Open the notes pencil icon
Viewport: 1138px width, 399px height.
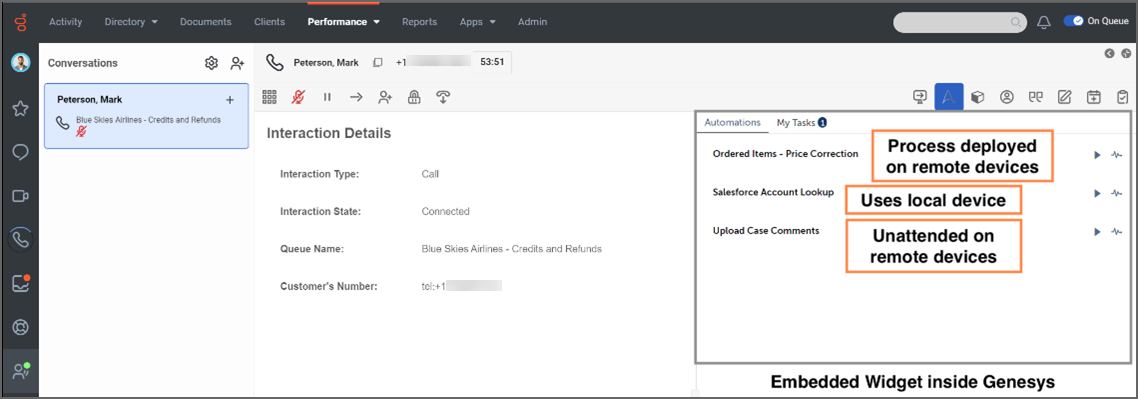click(x=1065, y=96)
